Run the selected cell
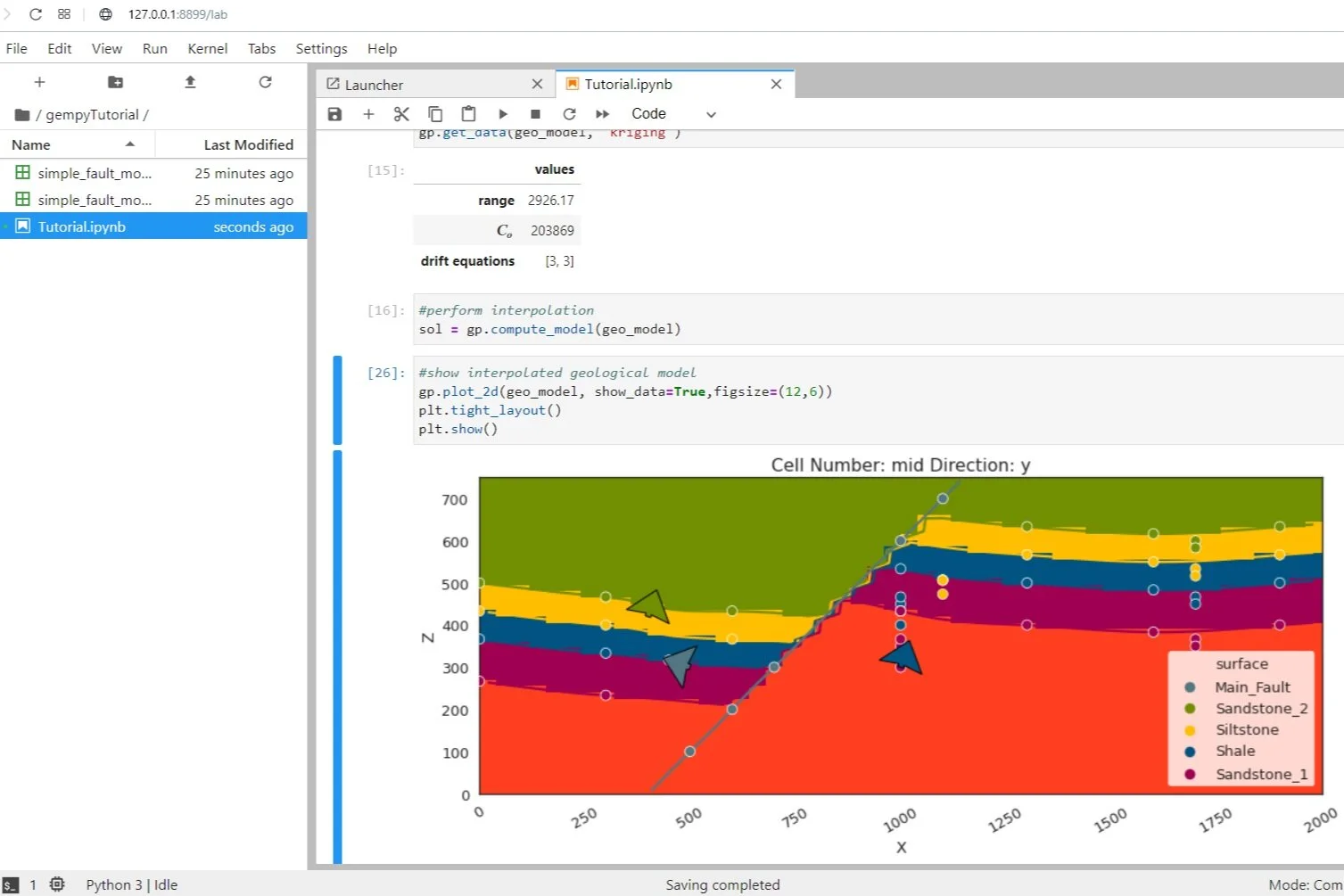1344x896 pixels. pos(503,113)
